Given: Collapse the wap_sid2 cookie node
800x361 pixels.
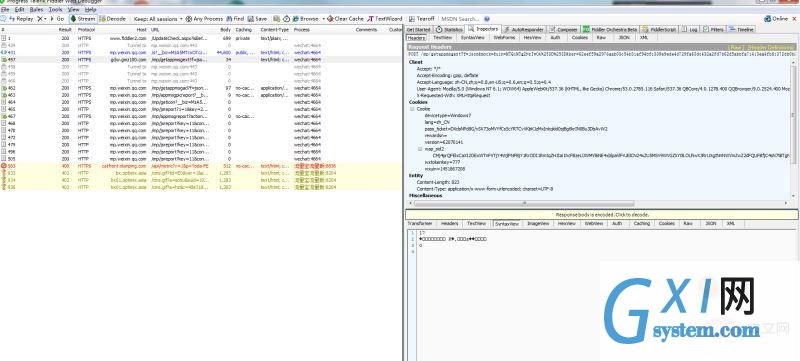Looking at the screenshot, I should point(420,149).
